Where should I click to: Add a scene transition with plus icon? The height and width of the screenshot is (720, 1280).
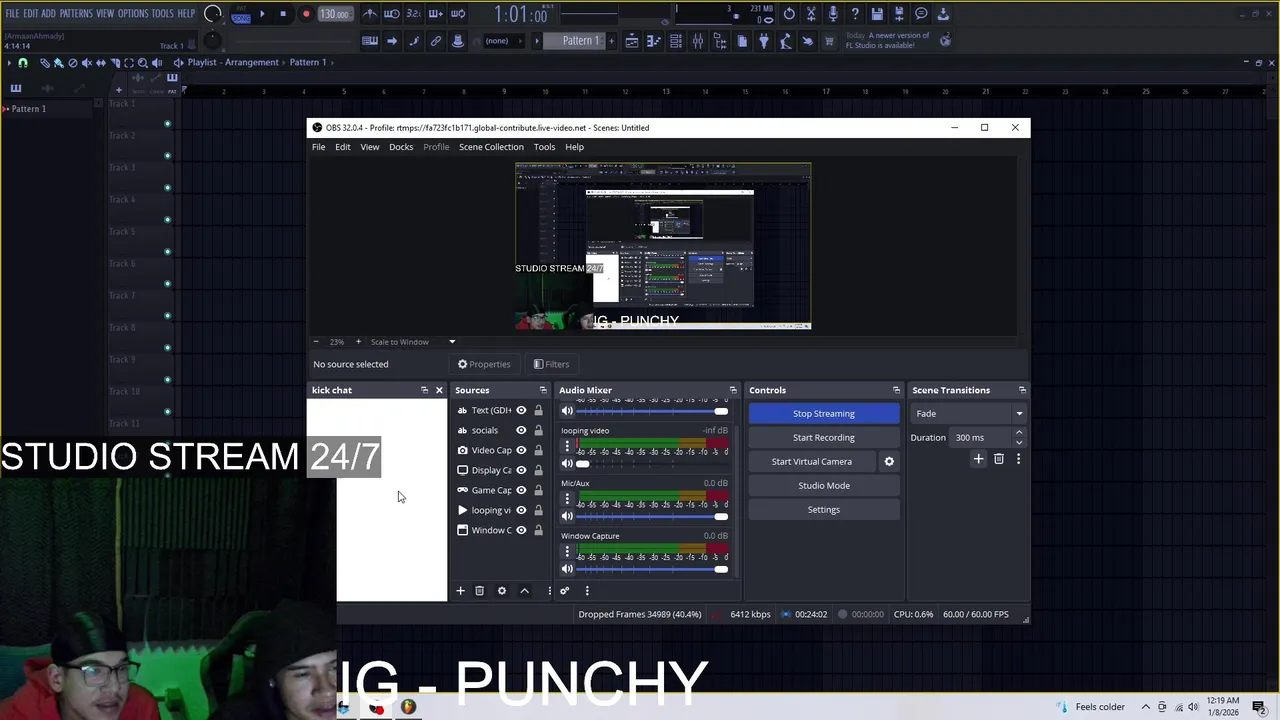coord(978,459)
